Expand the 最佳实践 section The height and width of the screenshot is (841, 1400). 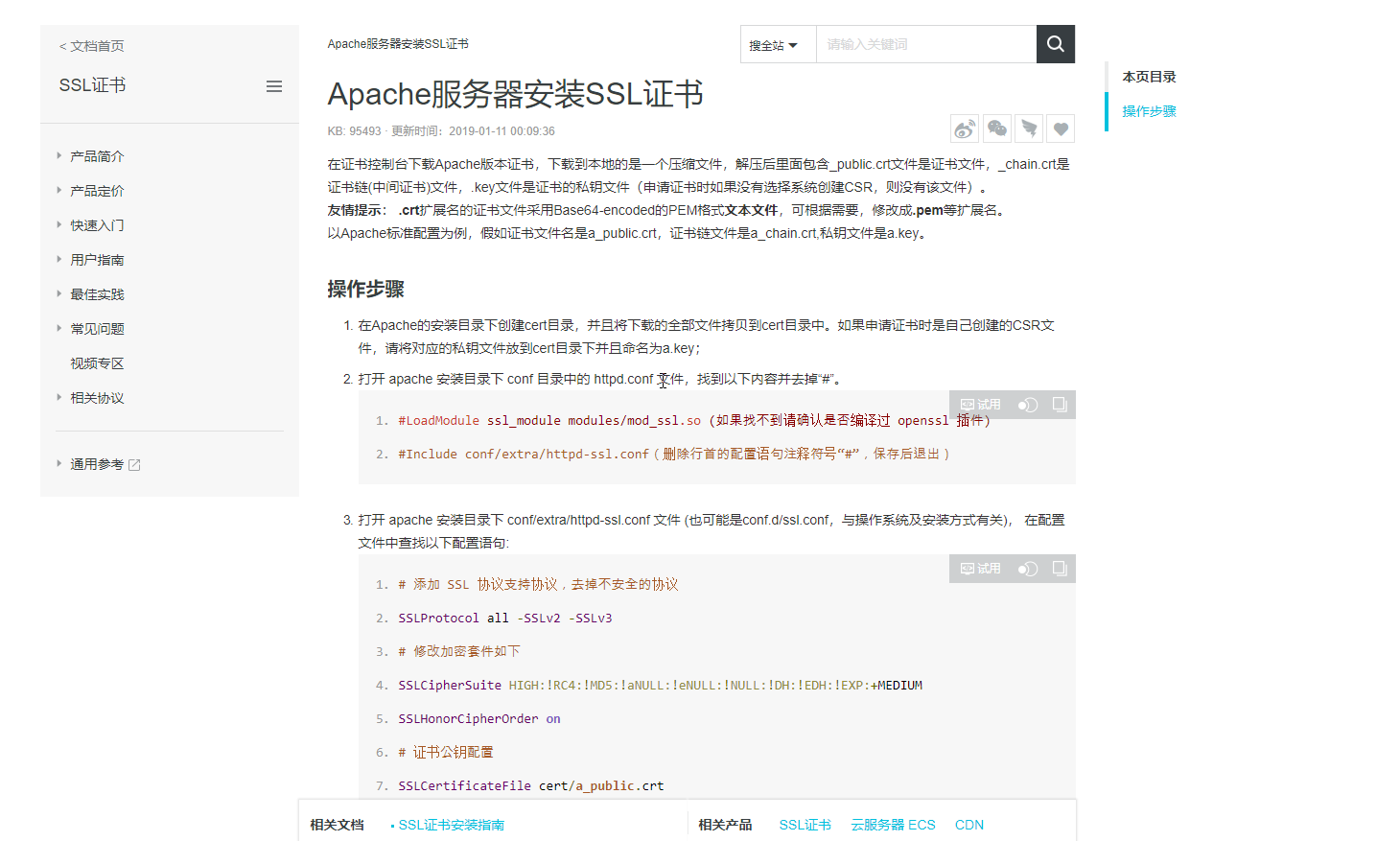[x=97, y=294]
